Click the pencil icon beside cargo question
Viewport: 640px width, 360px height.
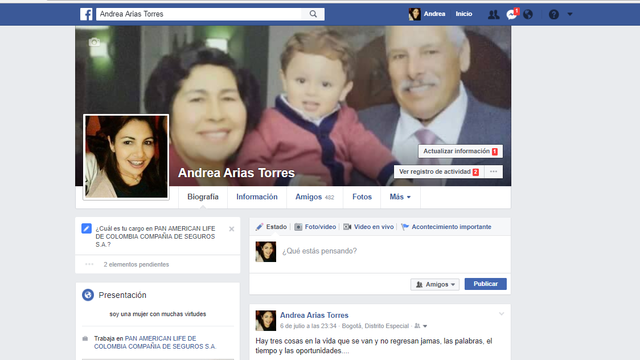[86, 229]
